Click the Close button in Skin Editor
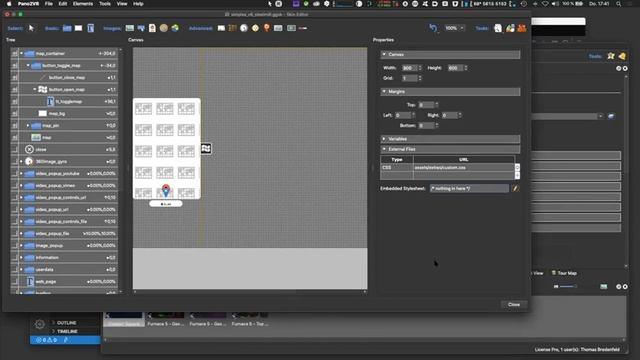Image resolution: width=640 pixels, height=360 pixels. pos(514,304)
